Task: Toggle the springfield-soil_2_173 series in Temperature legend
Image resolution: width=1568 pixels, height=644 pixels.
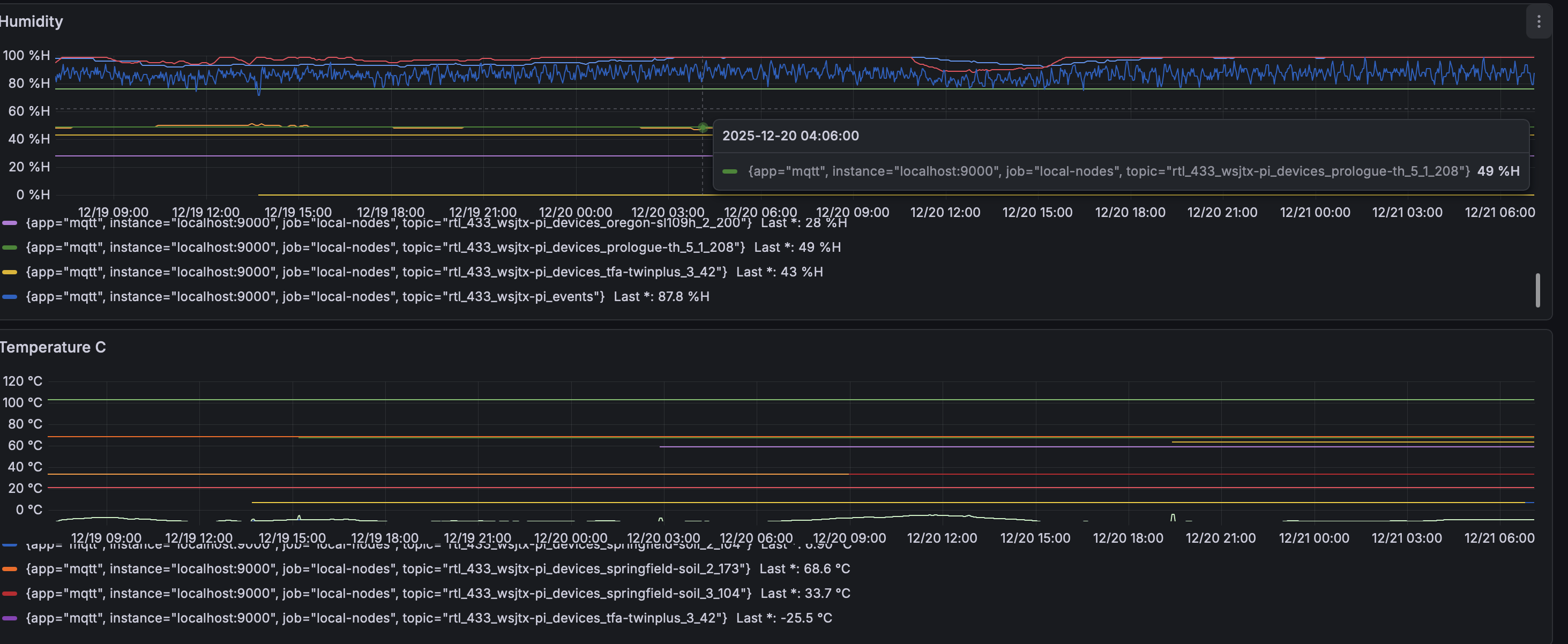Action: click(388, 569)
